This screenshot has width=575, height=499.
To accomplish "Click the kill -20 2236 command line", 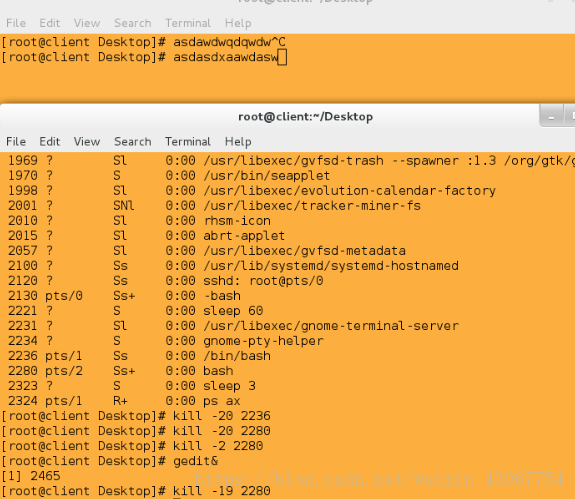I will [x=136, y=416].
